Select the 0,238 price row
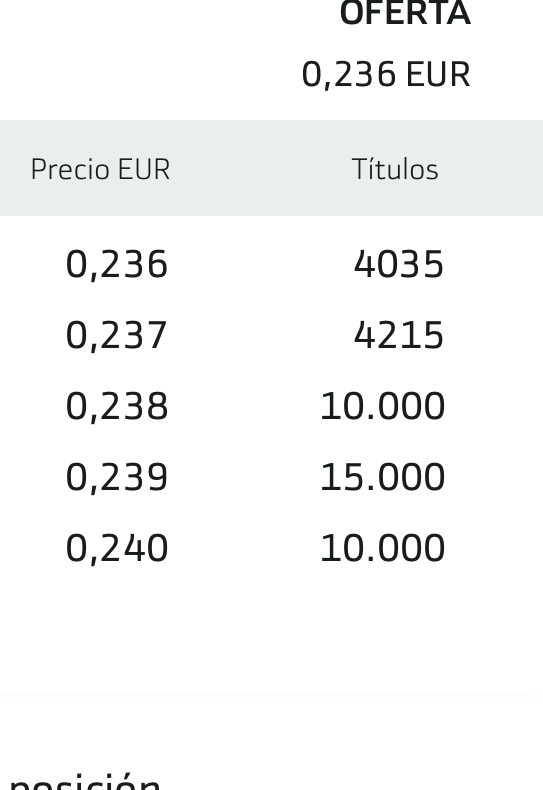543x790 pixels. click(x=272, y=406)
